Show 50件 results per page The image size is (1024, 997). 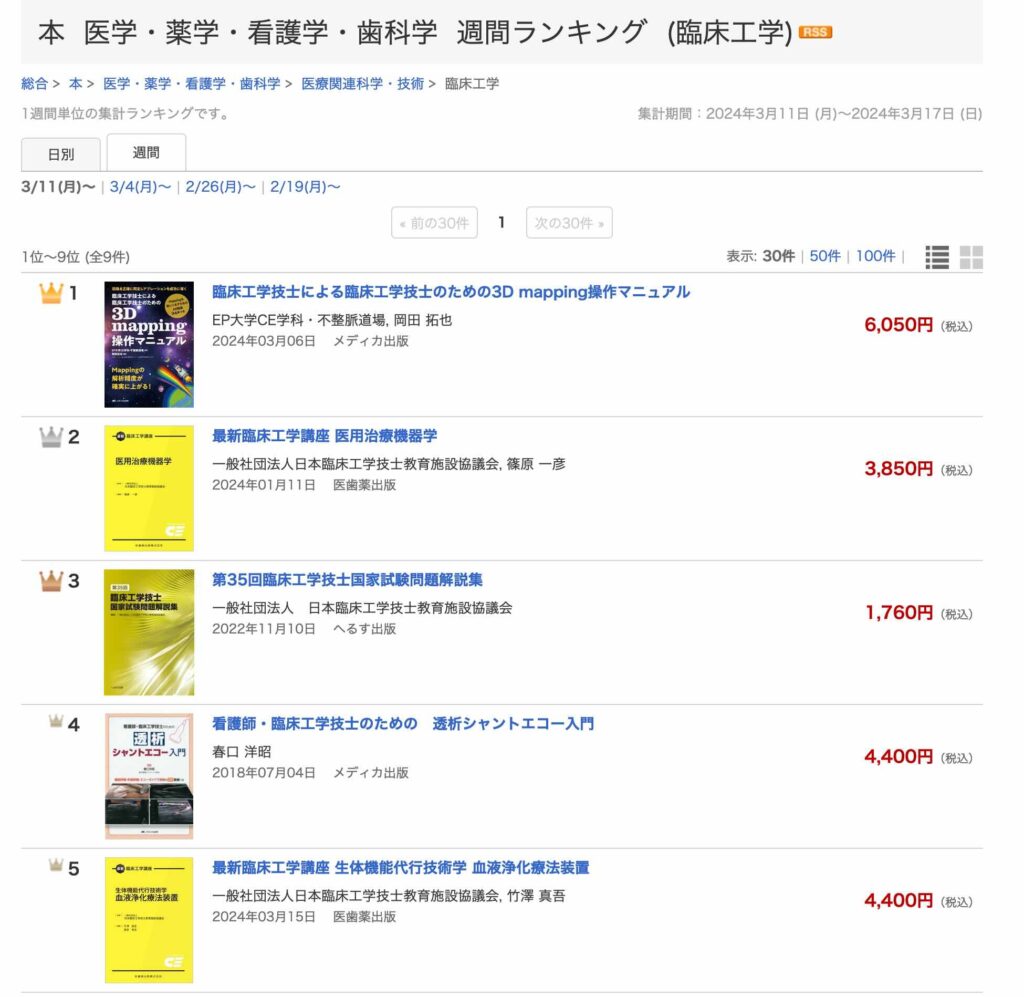823,257
